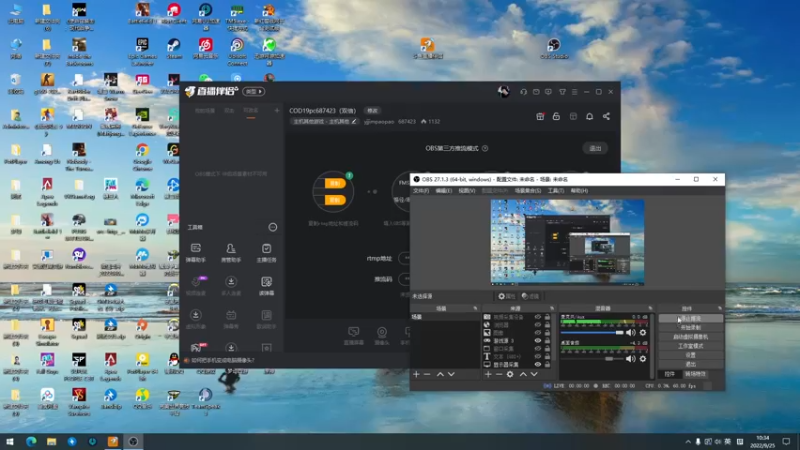Click the stop streaming button in OBS Controls

point(690,318)
